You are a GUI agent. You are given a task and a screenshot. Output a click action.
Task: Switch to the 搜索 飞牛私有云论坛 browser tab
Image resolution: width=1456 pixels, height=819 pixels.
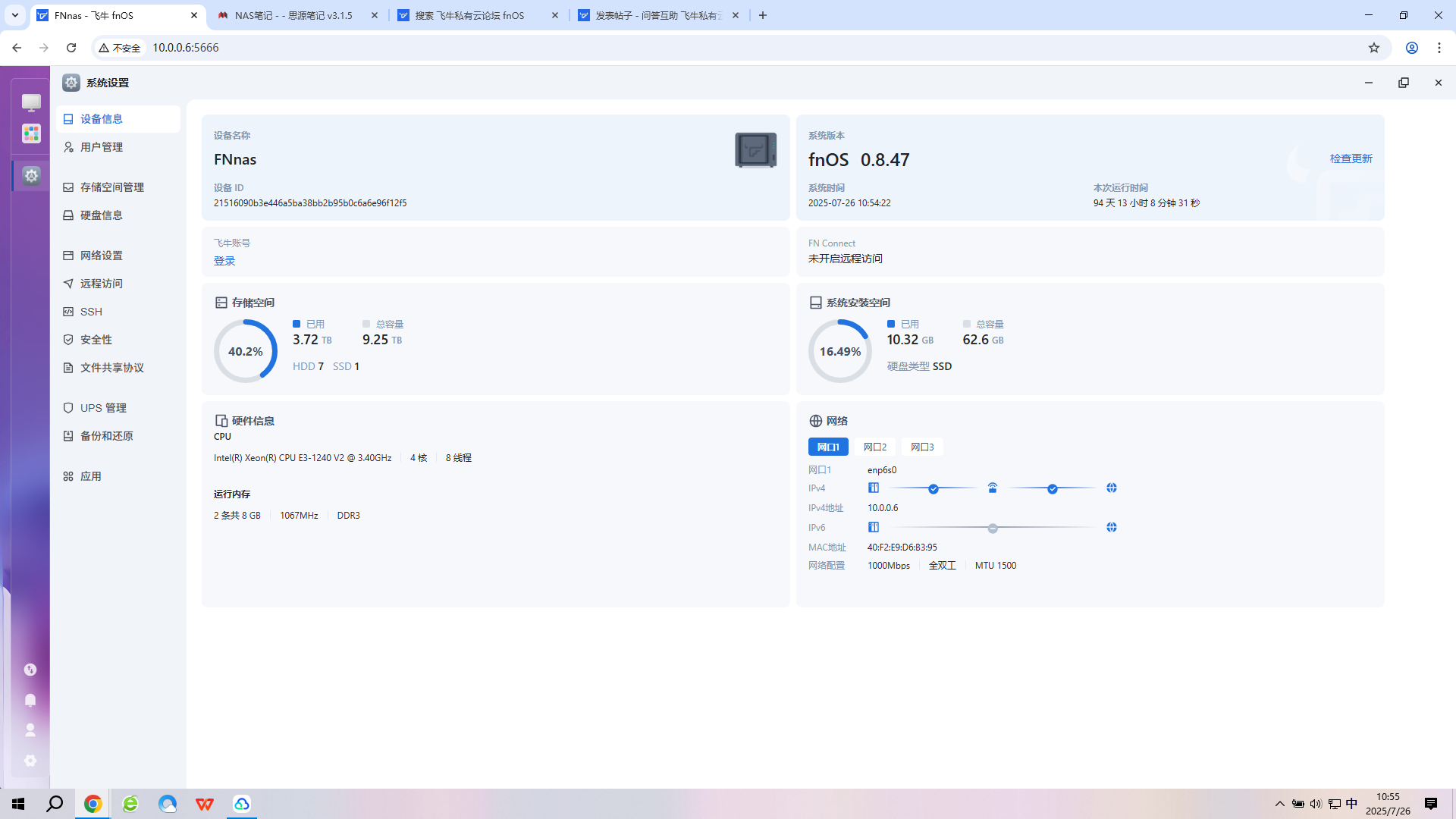pyautogui.click(x=478, y=15)
